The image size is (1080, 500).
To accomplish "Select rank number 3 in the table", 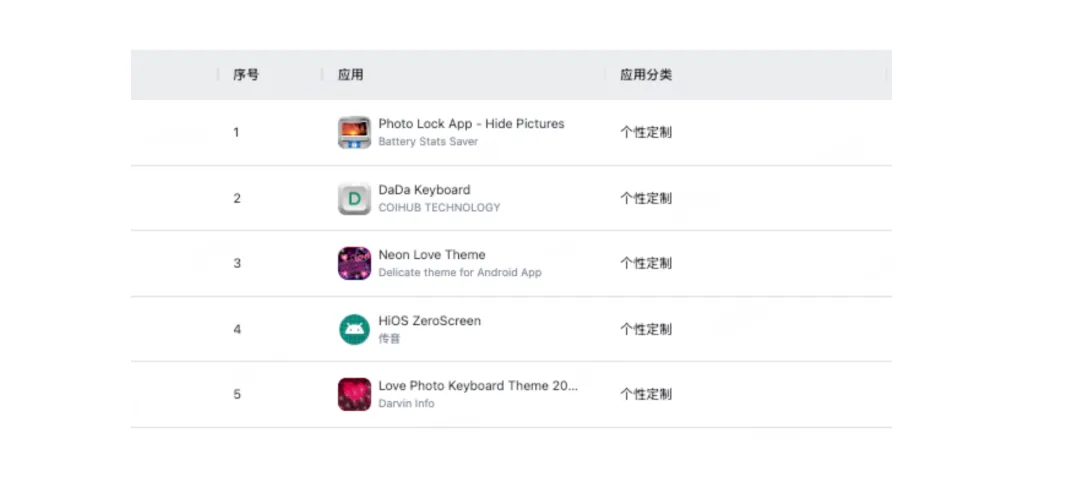I will (237, 263).
